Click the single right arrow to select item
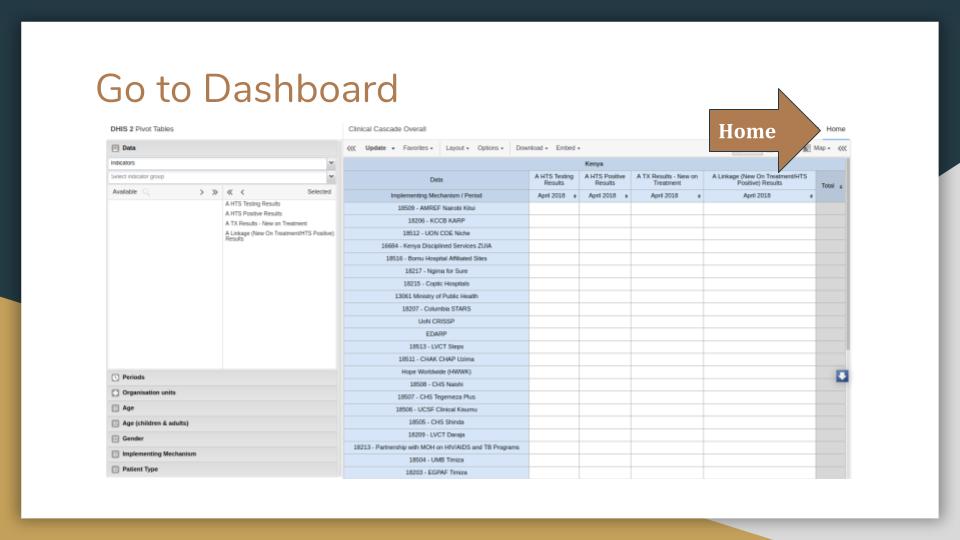Screen dimensions: 960x540 click(201, 192)
